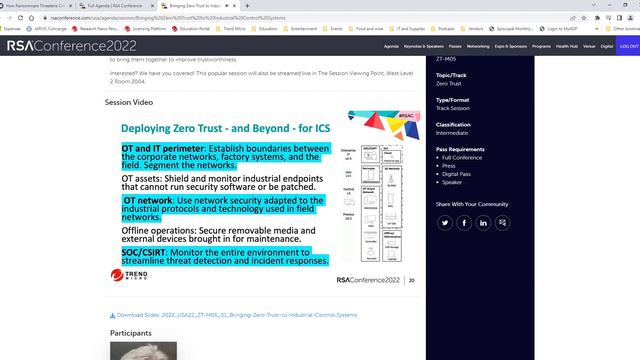
Task: Close the Full Agenda tab
Action: (x=152, y=6)
